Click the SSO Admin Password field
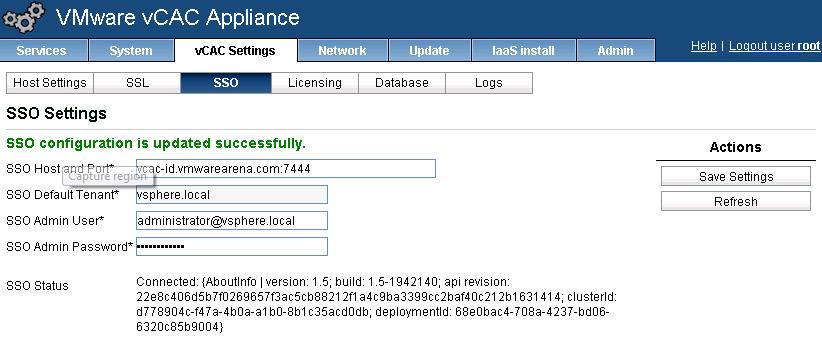The height and width of the screenshot is (360, 822). coord(232,246)
